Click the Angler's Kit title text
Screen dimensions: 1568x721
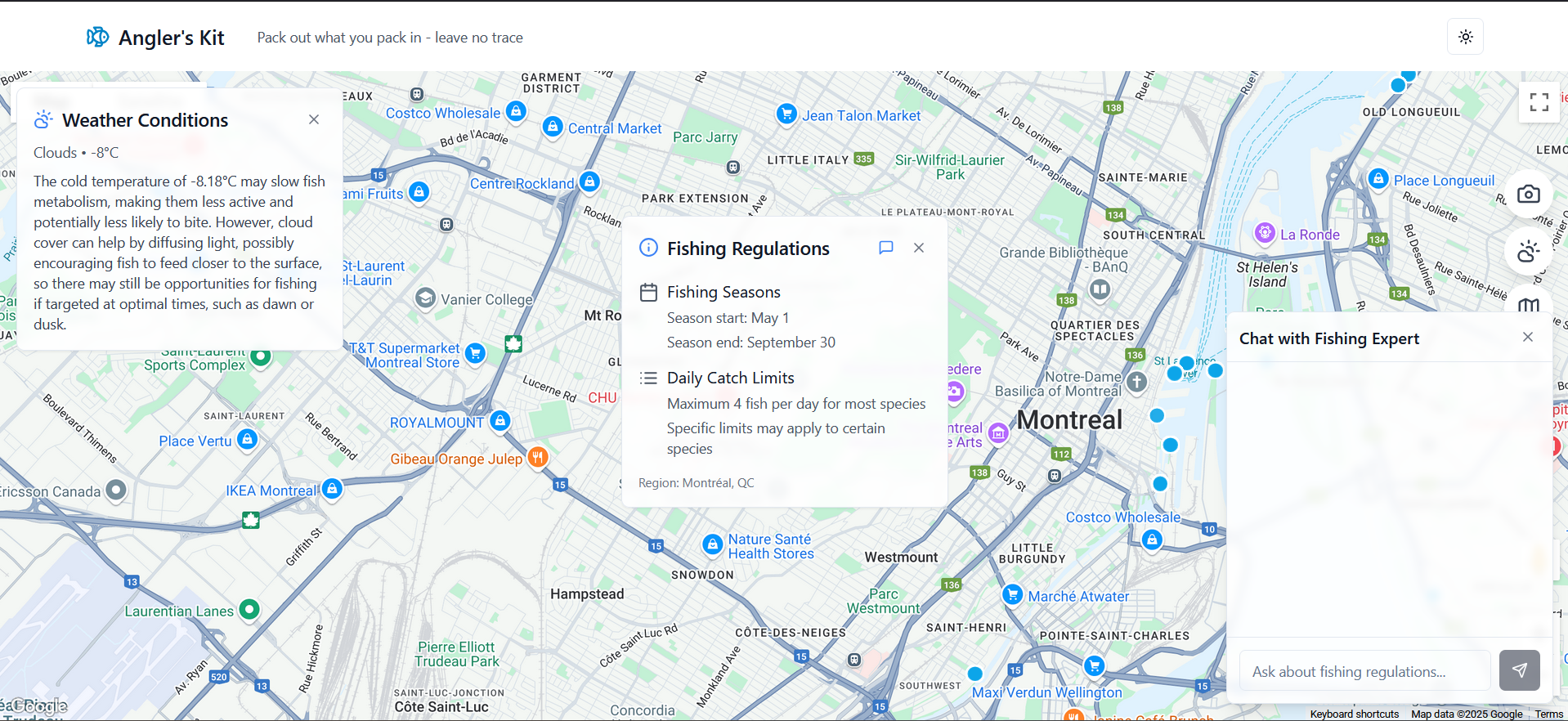(171, 38)
